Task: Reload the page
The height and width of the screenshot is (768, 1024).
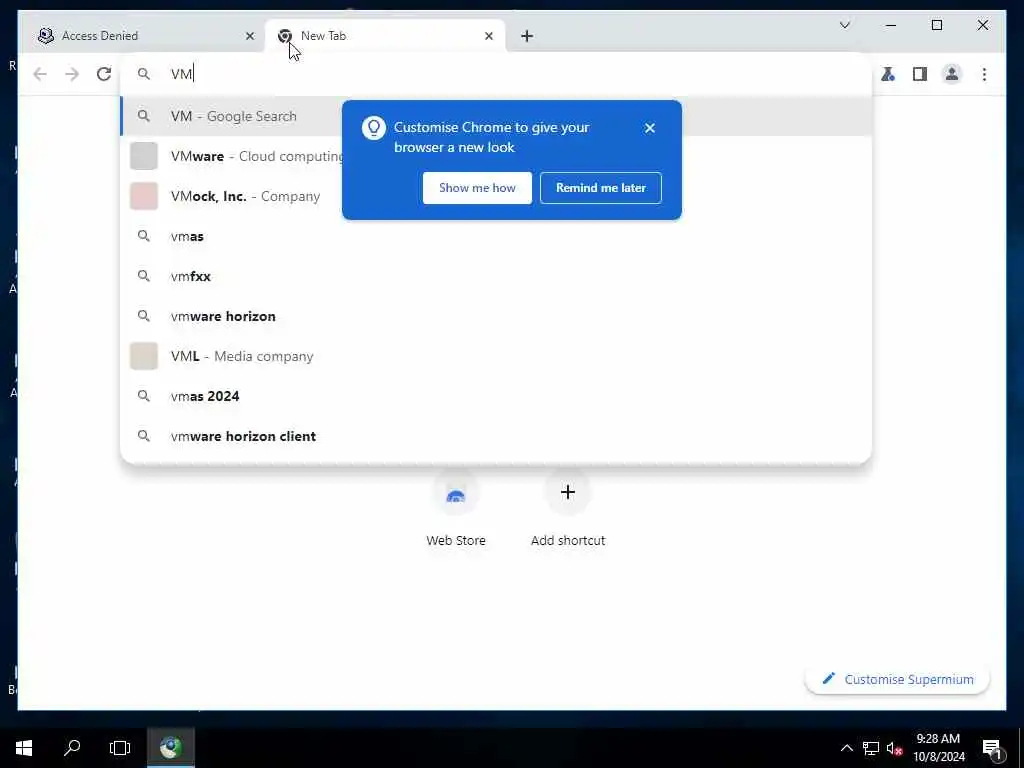Action: (x=104, y=74)
